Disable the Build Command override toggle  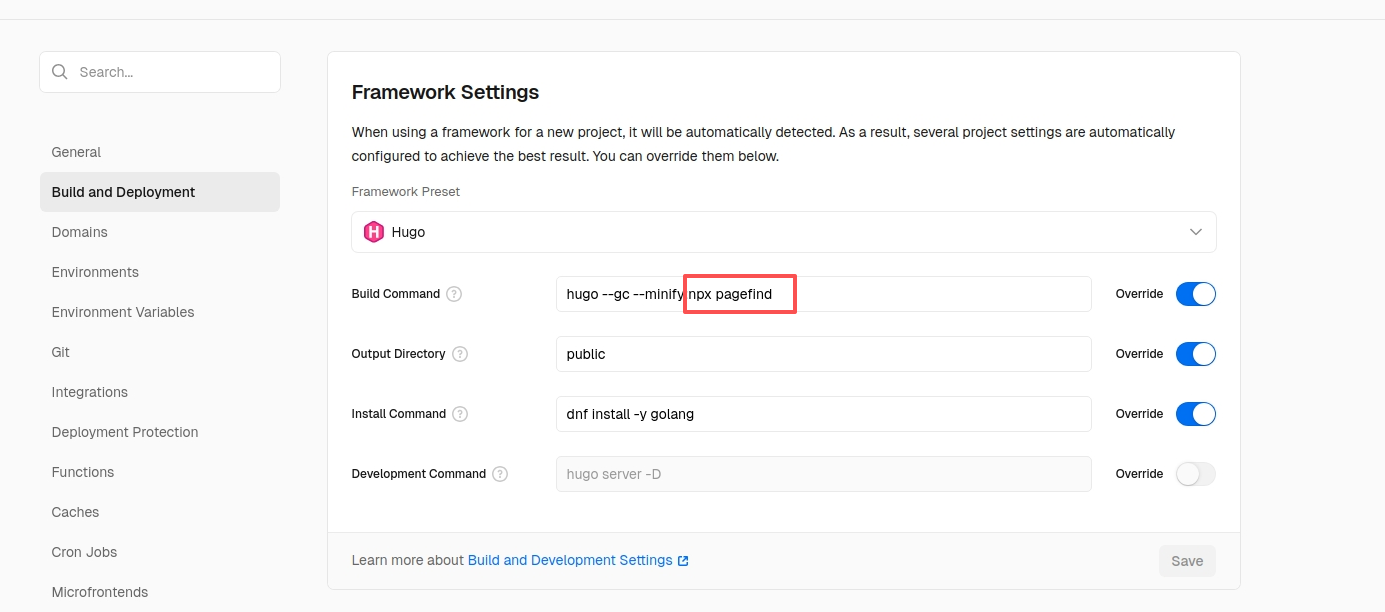[1195, 294]
